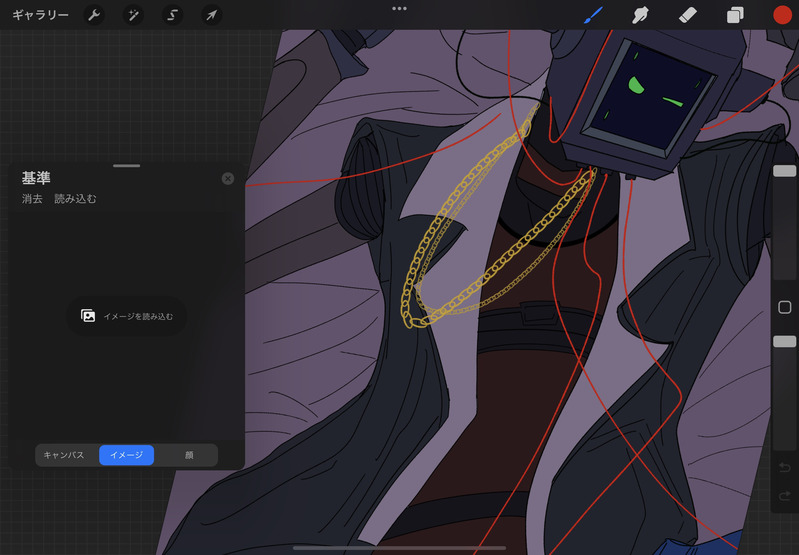
Task: Select the Eraser tool
Action: coord(687,15)
